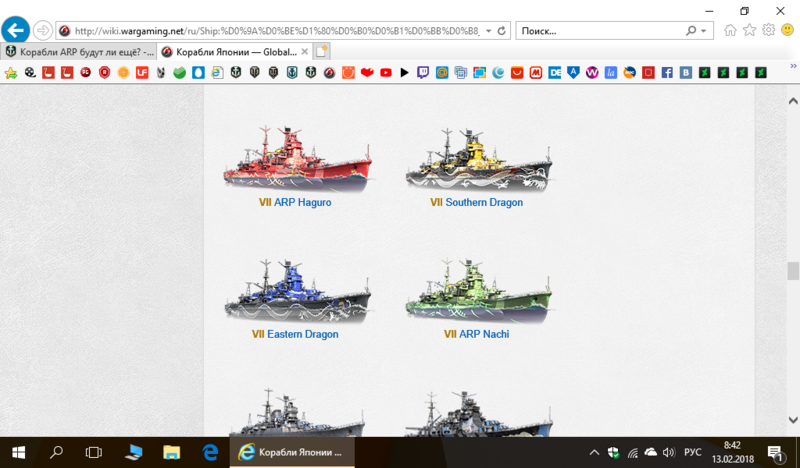This screenshot has width=800, height=468.
Task: Open the red M bookmark
Action: click(536, 73)
